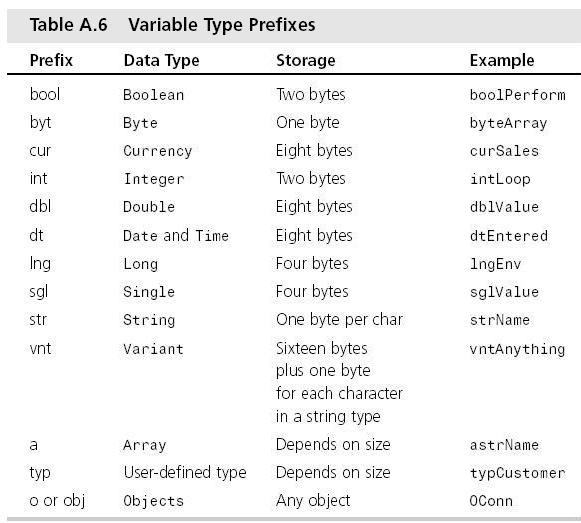Select the intLoop example text

click(500, 179)
